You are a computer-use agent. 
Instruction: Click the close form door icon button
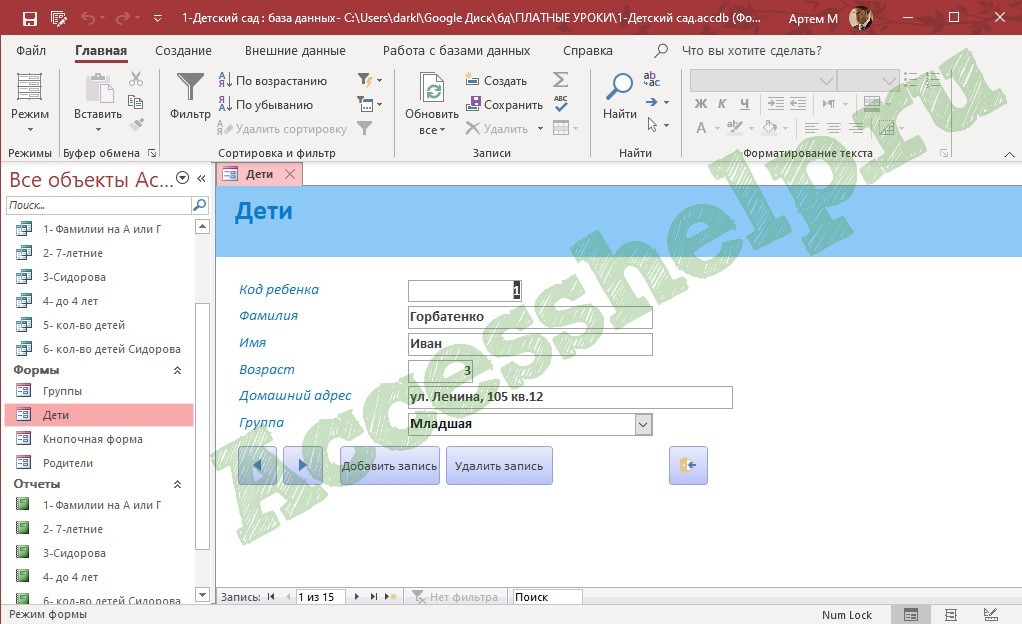click(x=688, y=466)
